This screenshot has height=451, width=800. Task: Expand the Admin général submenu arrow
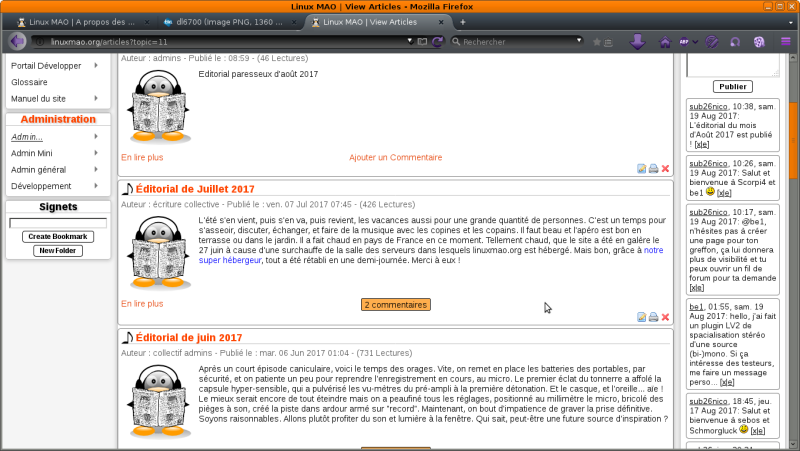tap(96, 169)
